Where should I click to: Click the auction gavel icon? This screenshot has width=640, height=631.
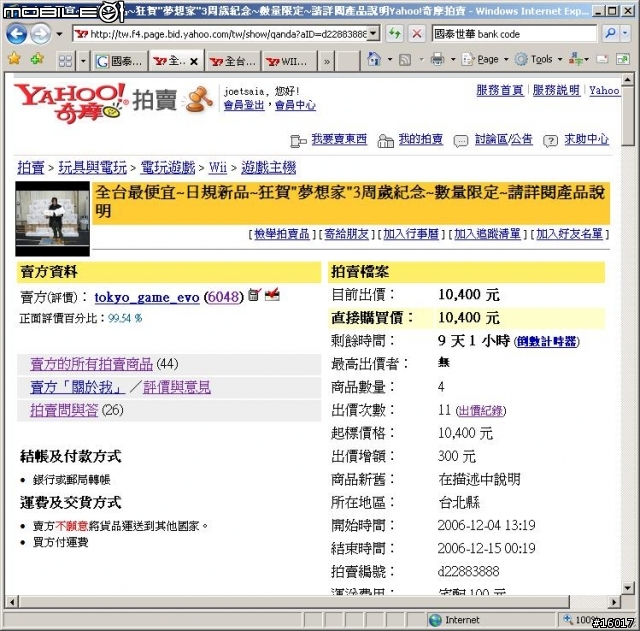(198, 99)
